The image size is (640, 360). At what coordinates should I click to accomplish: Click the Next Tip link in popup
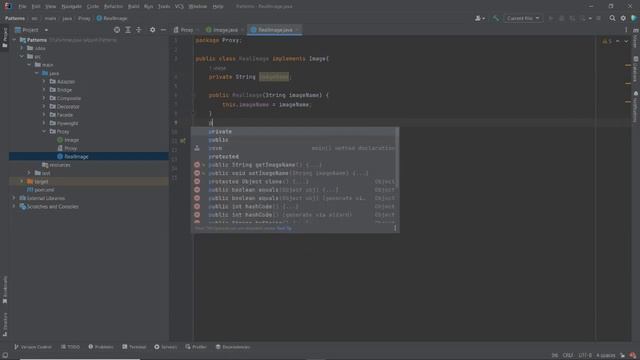click(x=284, y=228)
